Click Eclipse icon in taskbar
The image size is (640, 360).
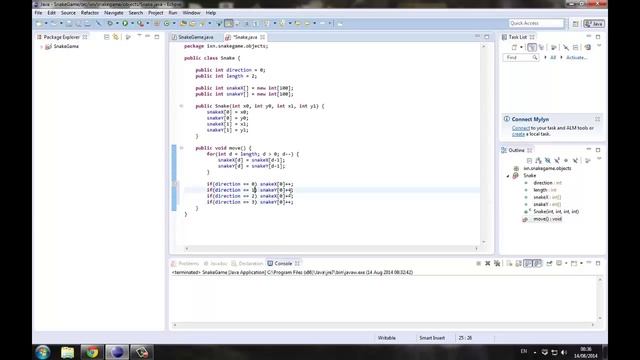[117, 352]
